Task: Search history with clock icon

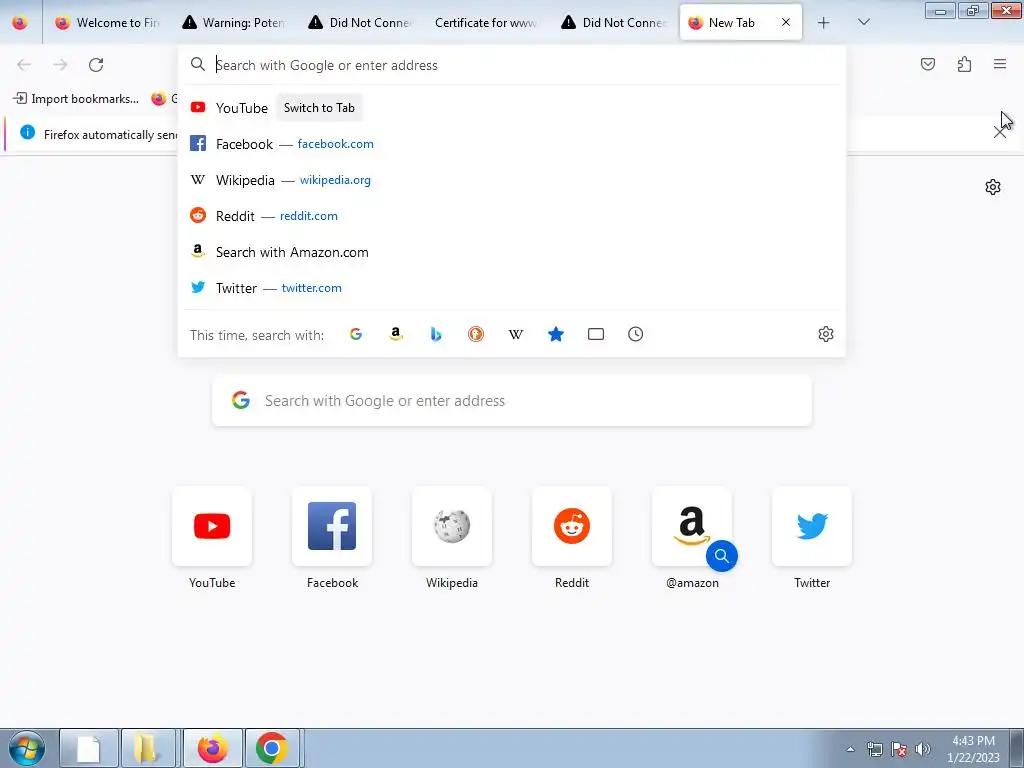Action: pos(635,334)
